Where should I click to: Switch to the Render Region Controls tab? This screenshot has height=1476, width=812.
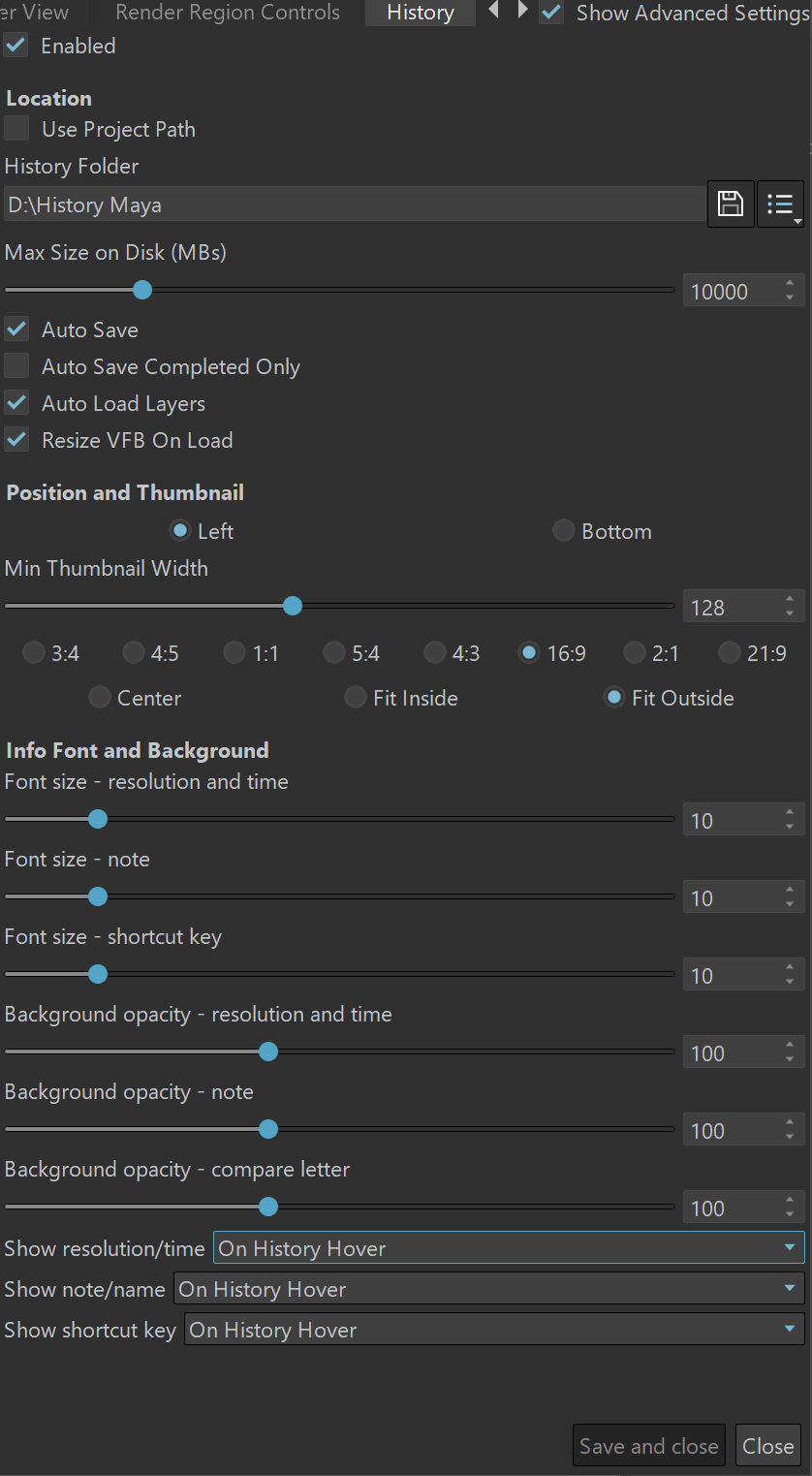tap(228, 13)
